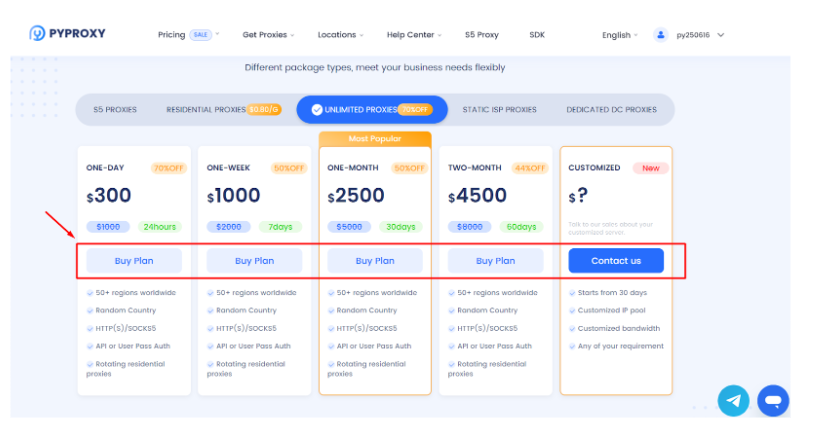Image resolution: width=819 pixels, height=431 pixels.
Task: Click the original $8000 price label
Action: point(470,227)
